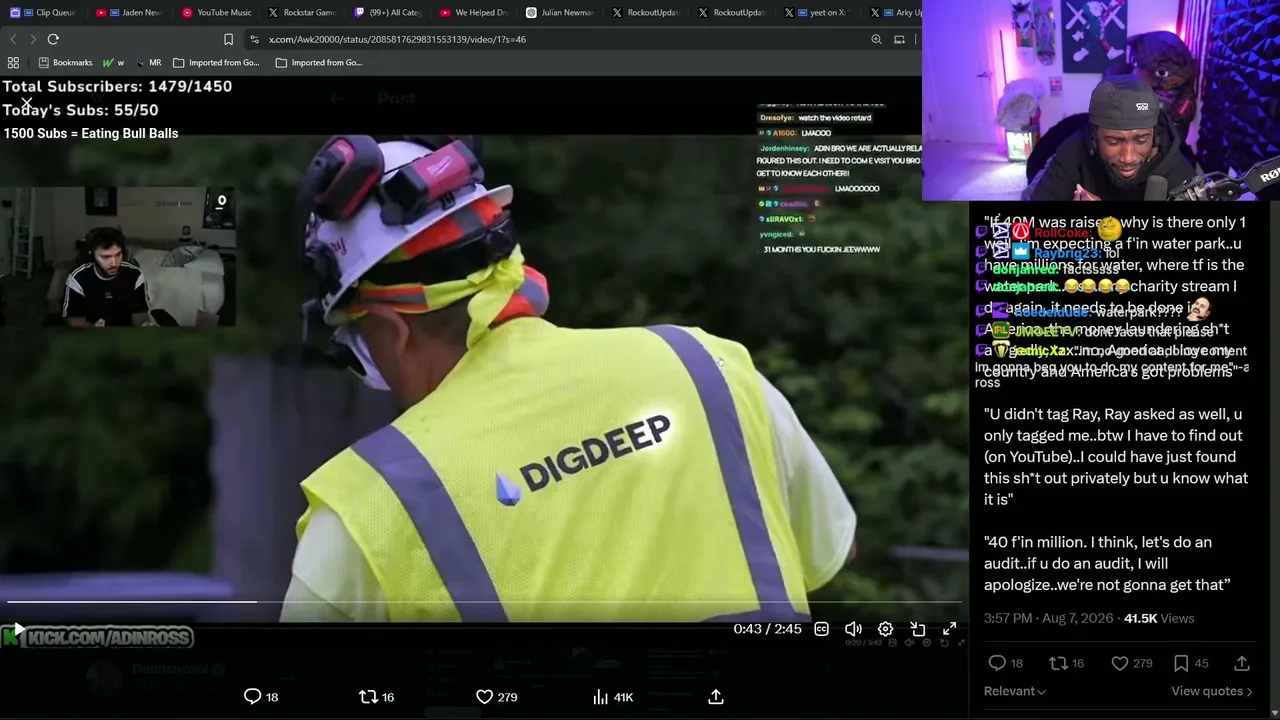Switch to the second RockoutUpdate tab
Screen dimensions: 1280x720
pos(732,13)
